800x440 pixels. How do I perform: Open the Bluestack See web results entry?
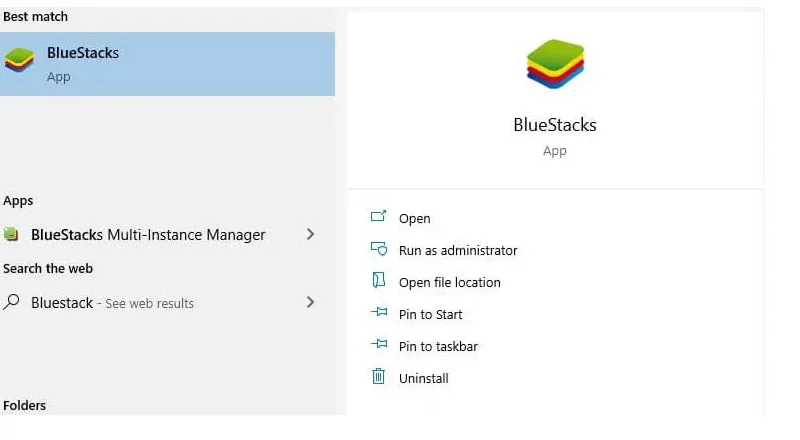[x=160, y=302]
